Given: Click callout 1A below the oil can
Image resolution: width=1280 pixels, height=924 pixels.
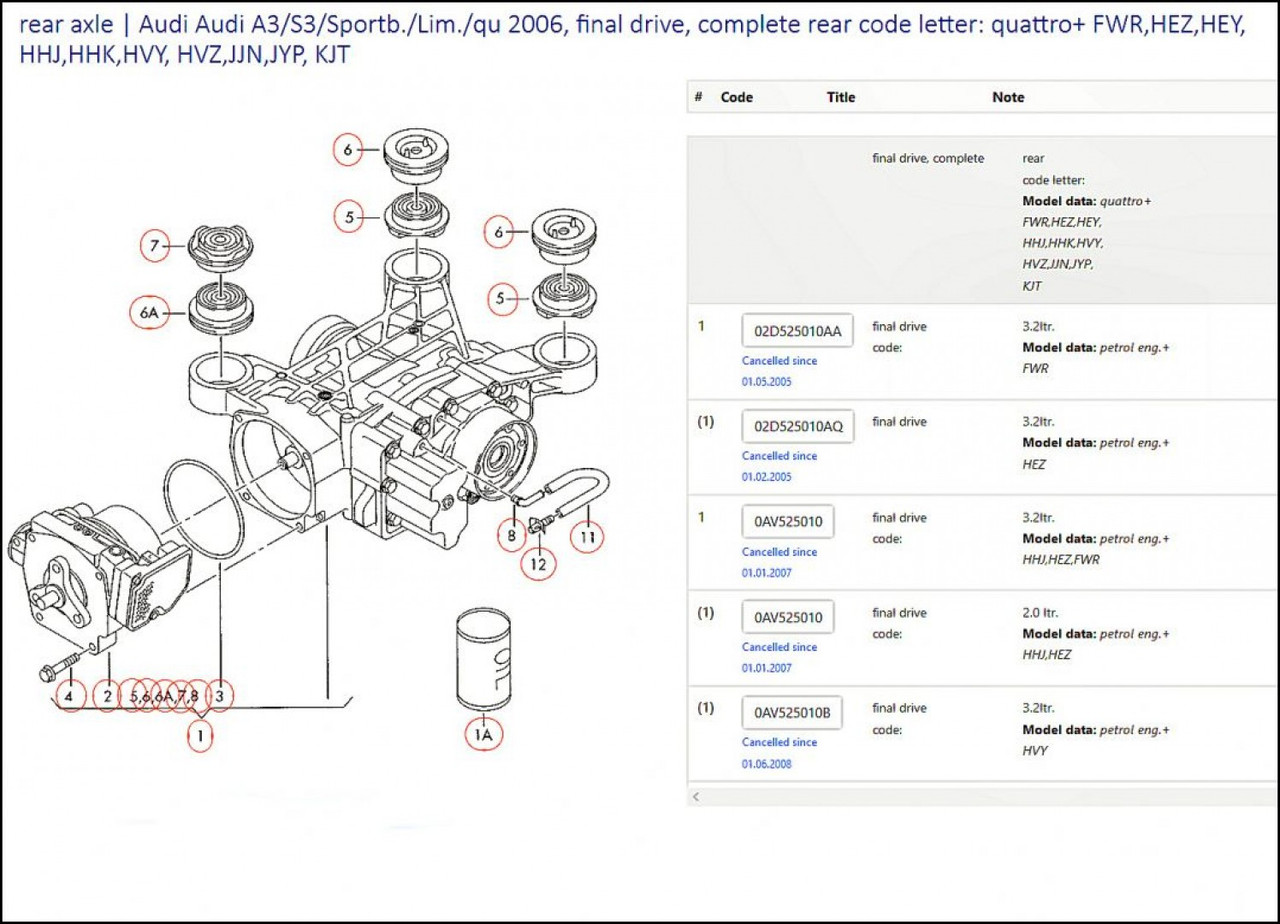Looking at the screenshot, I should [483, 735].
